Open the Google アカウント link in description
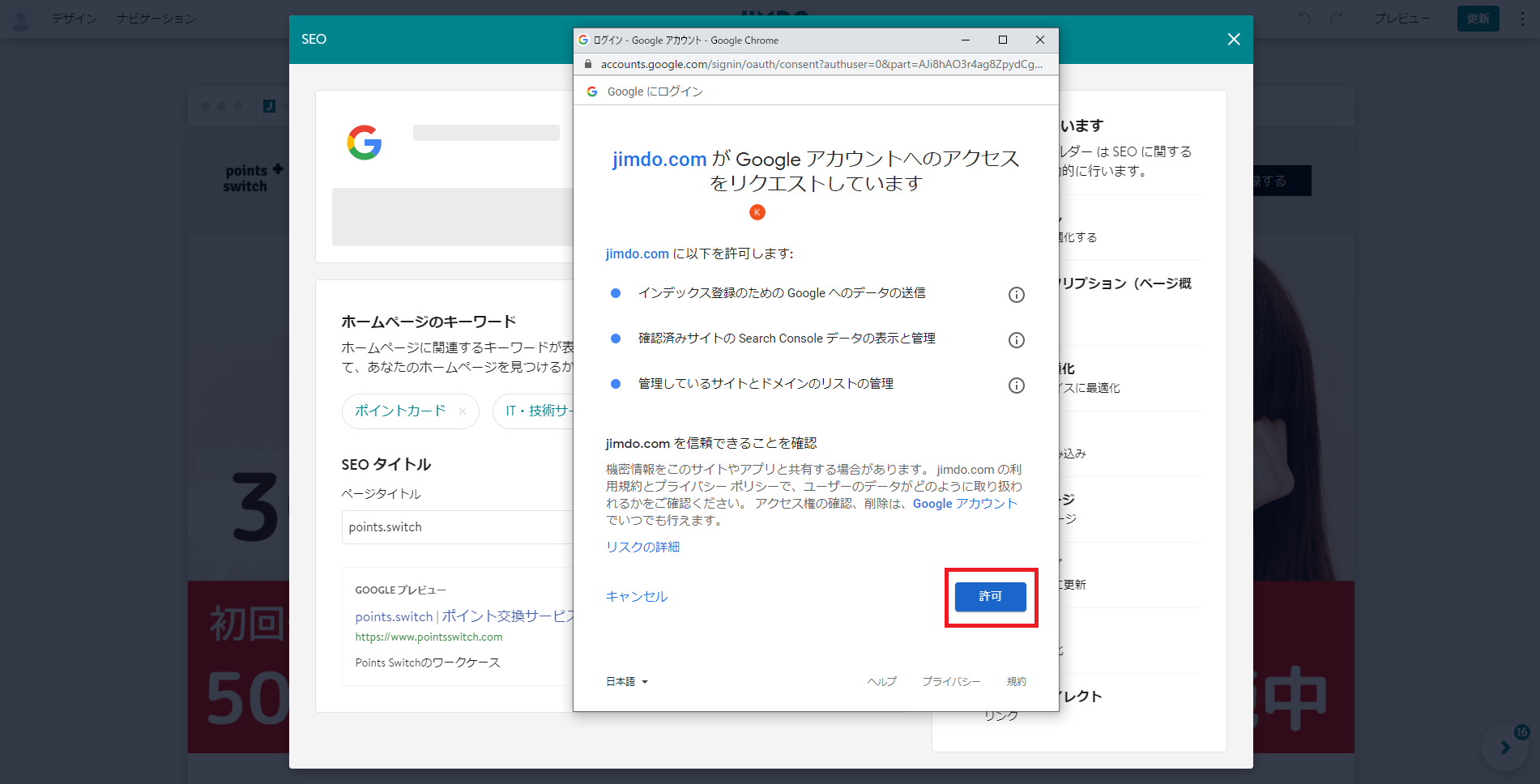This screenshot has width=1540, height=784. (x=965, y=504)
